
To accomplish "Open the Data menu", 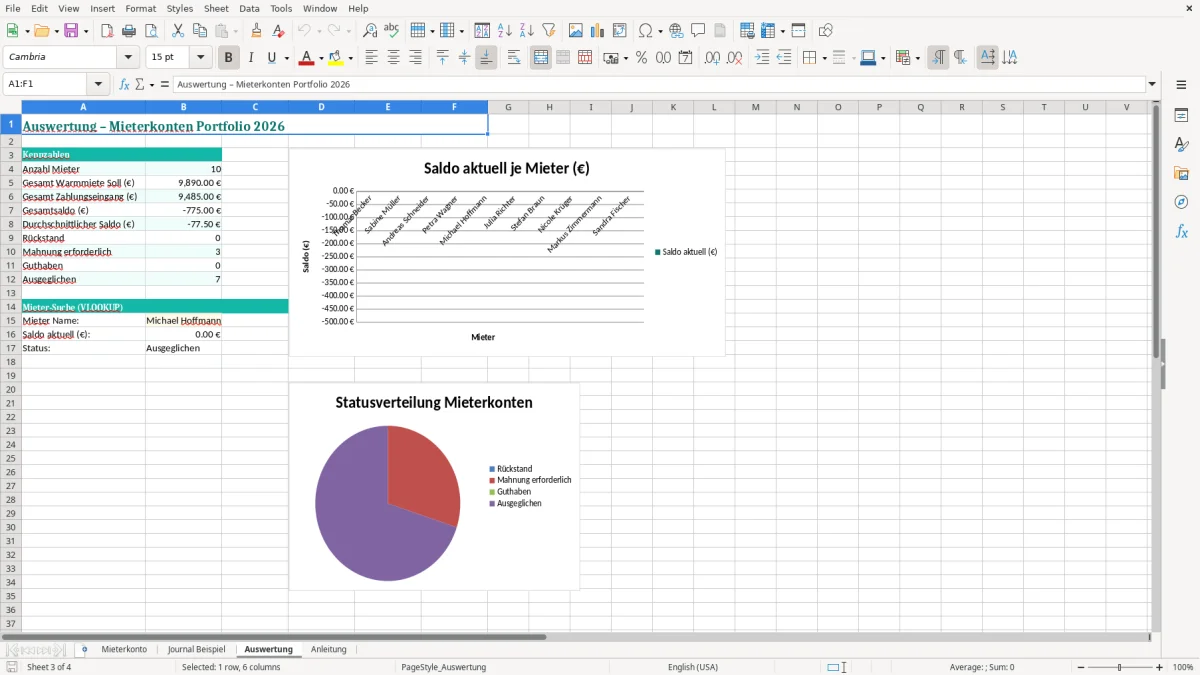I will (x=249, y=8).
